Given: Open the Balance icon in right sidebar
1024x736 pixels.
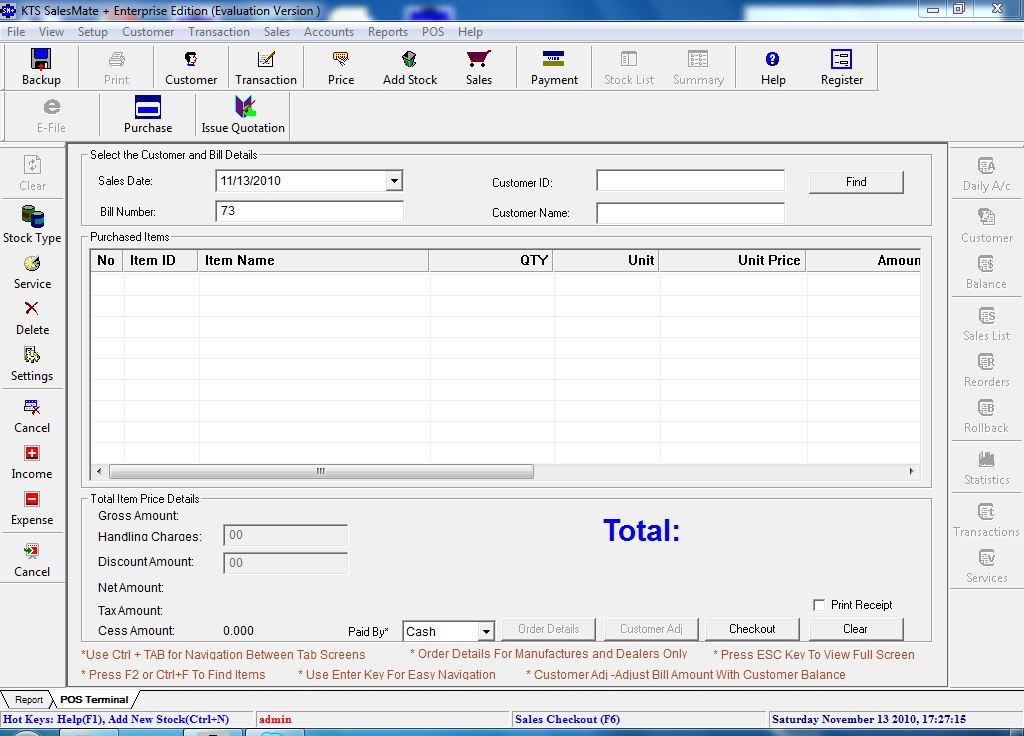Looking at the screenshot, I should click(x=986, y=272).
